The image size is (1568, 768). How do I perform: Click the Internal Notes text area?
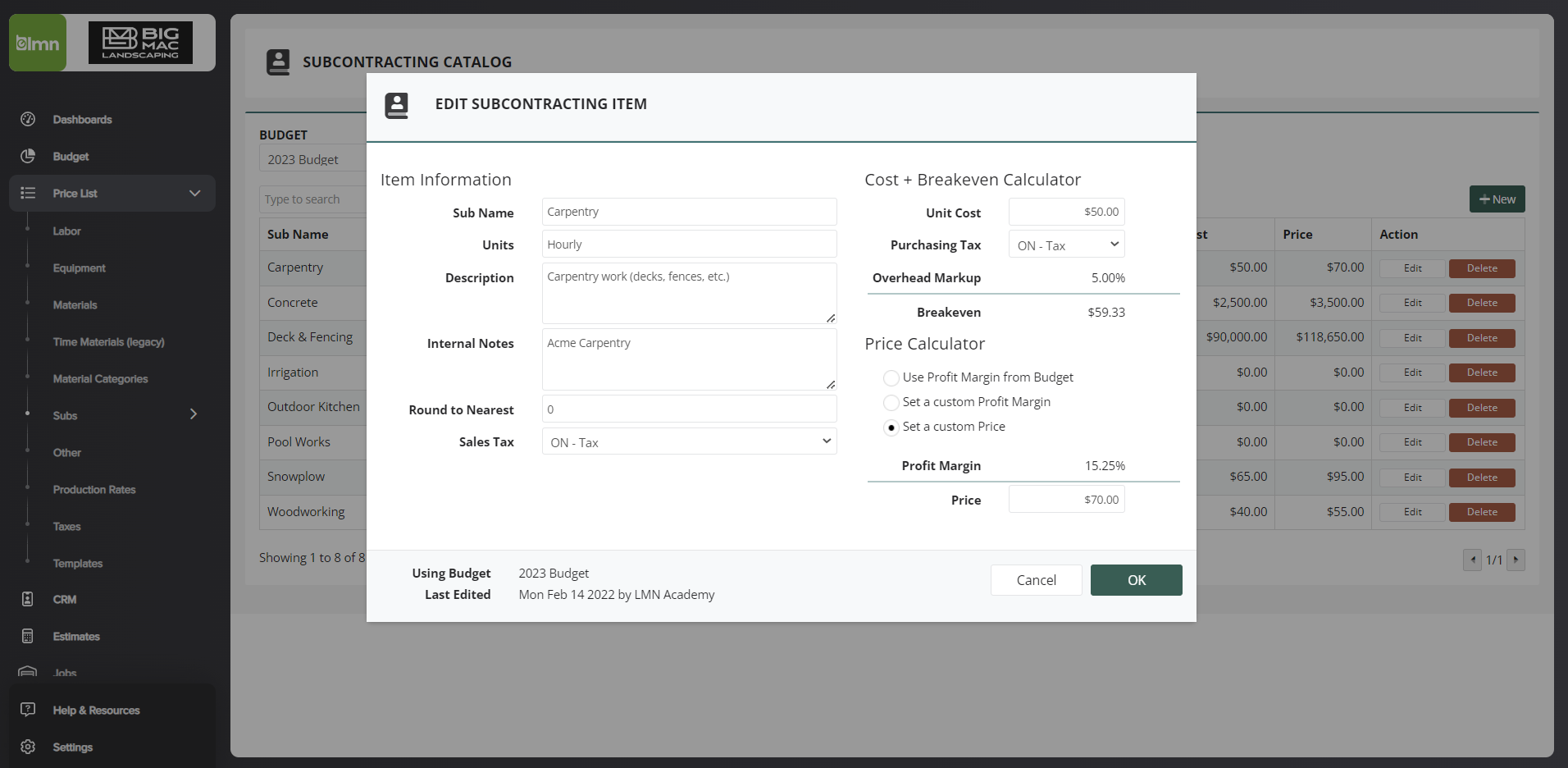(690, 359)
